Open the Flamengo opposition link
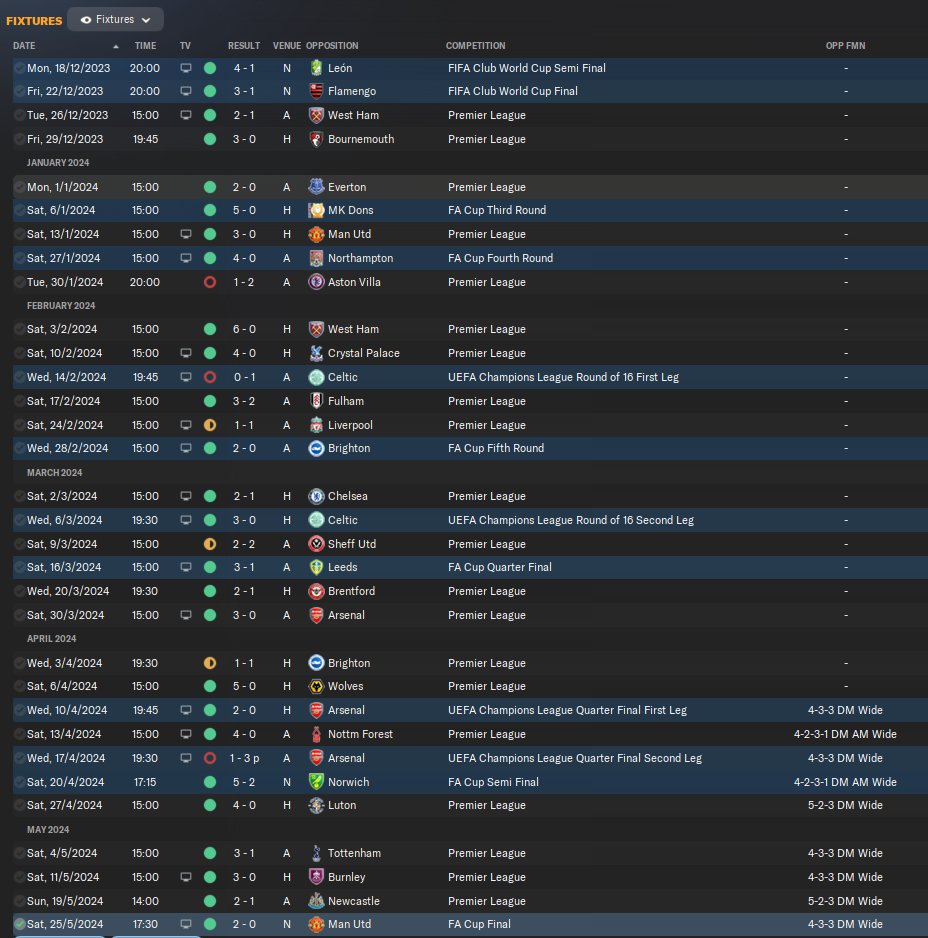Image resolution: width=928 pixels, height=938 pixels. coord(352,91)
